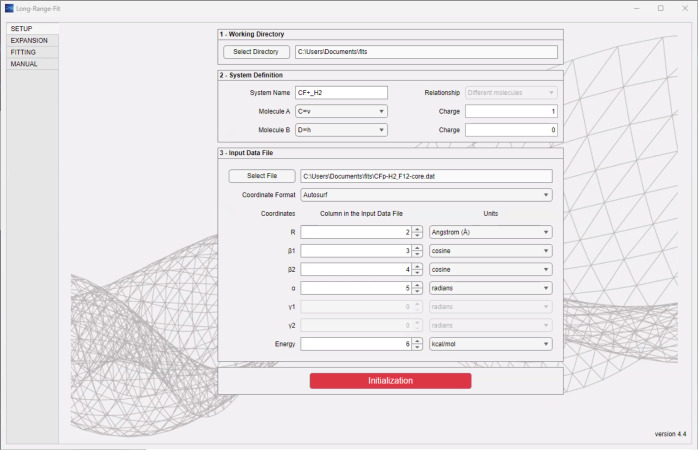Increase the β1 column value
The width and height of the screenshot is (698, 450).
pyautogui.click(x=417, y=248)
